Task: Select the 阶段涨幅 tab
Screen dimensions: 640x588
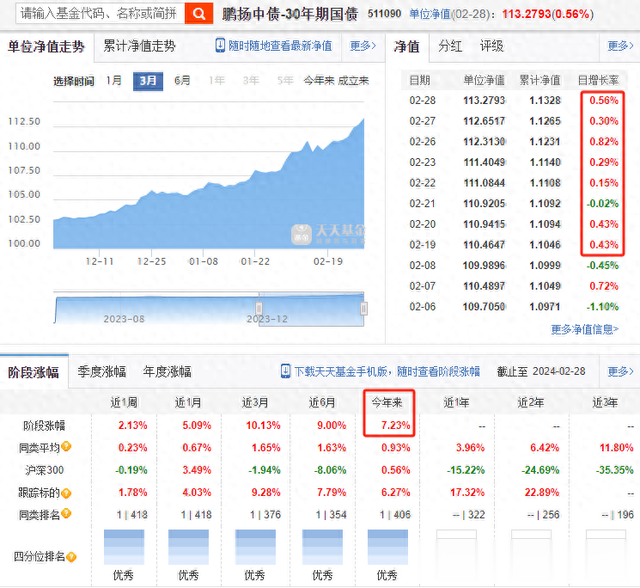Action: pyautogui.click(x=33, y=372)
